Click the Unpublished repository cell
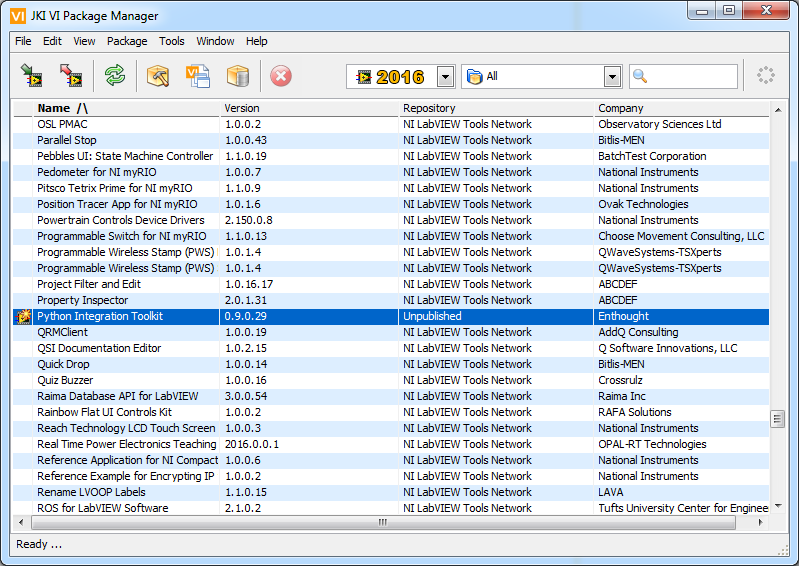This screenshot has height=566, width=799. pyautogui.click(x=496, y=316)
